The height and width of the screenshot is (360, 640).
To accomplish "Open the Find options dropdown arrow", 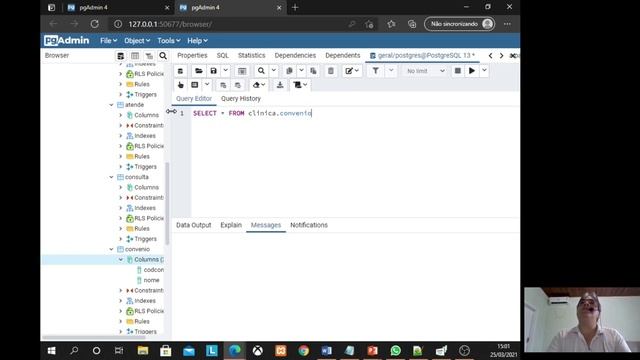I will pyautogui.click(x=274, y=71).
